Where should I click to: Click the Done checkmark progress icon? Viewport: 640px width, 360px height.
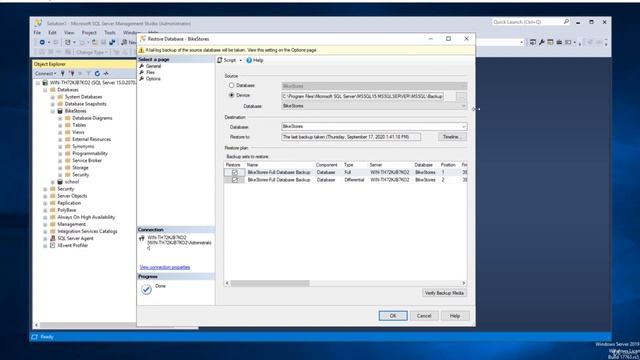tap(146, 289)
